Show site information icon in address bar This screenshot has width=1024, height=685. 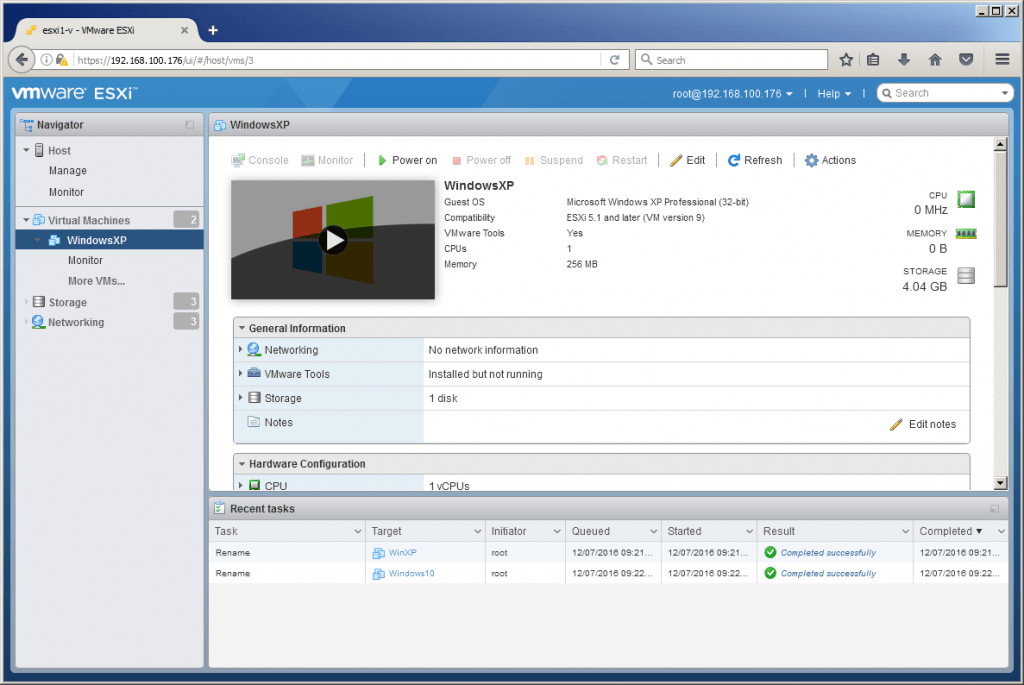pyautogui.click(x=46, y=60)
